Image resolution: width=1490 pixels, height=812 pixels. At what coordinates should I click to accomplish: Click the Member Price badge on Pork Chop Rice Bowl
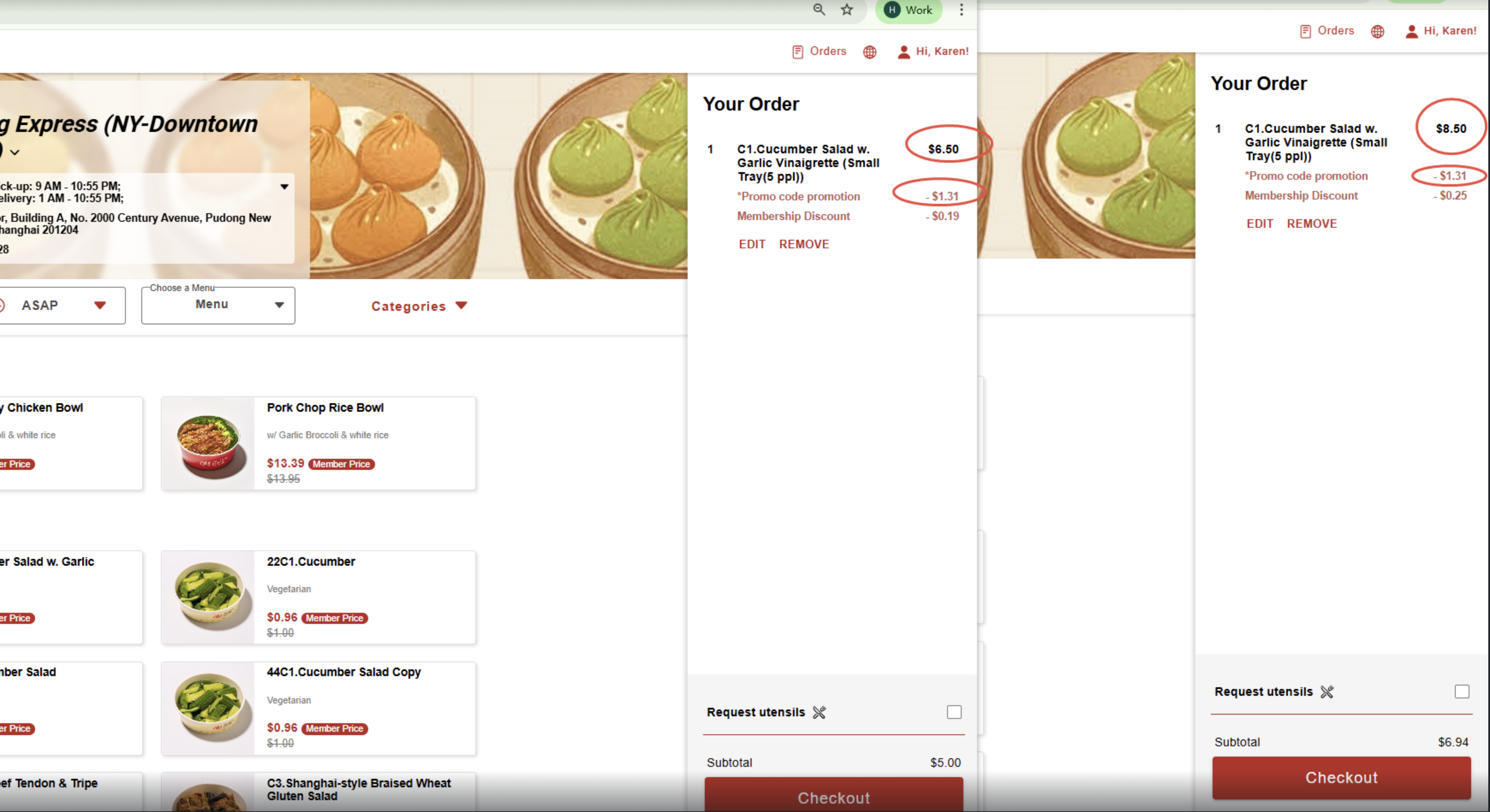point(341,464)
